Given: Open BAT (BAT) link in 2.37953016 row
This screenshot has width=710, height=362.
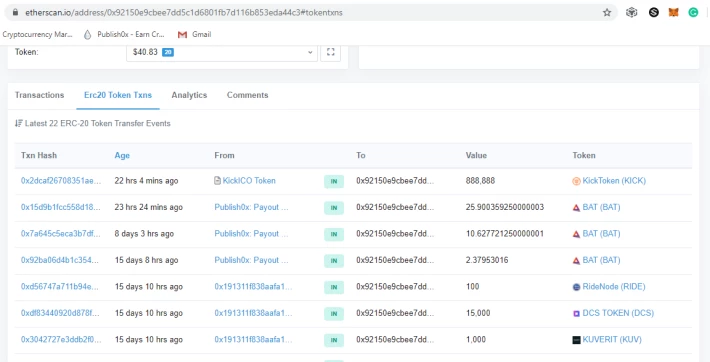Looking at the screenshot, I should (601, 260).
